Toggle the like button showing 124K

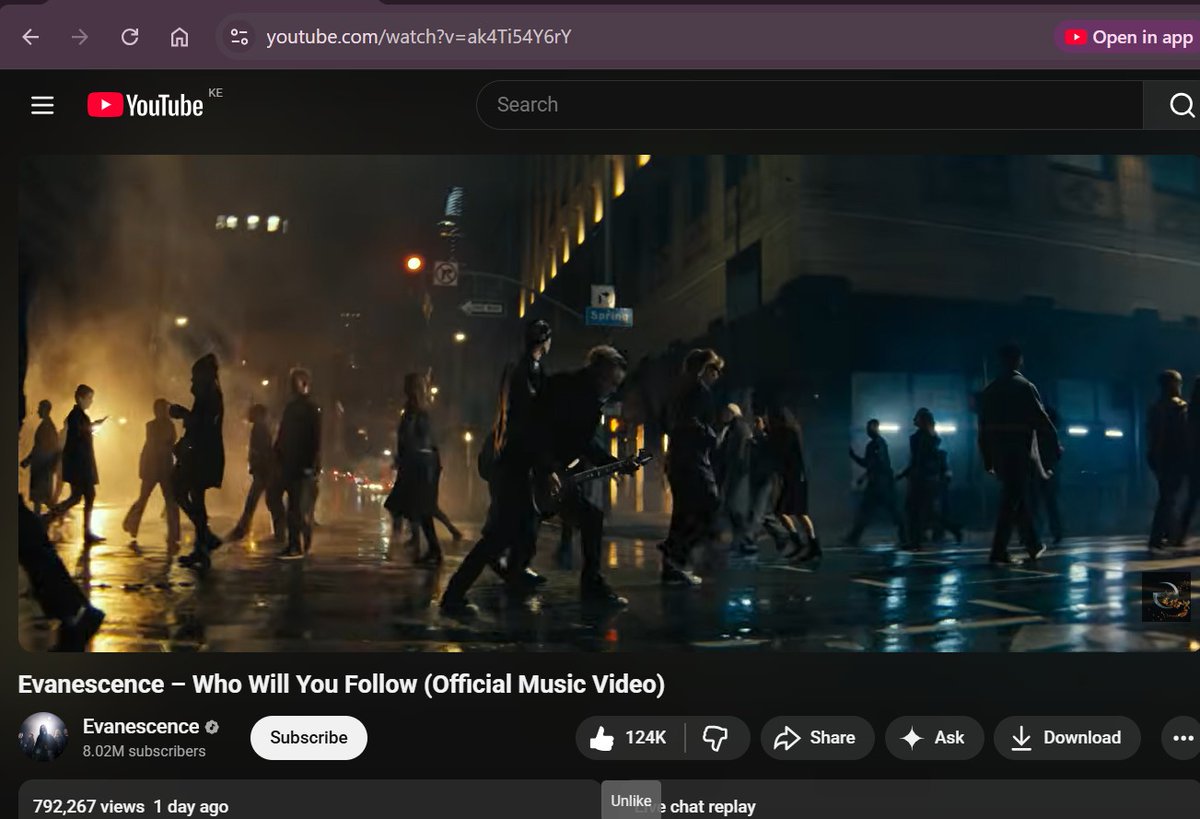click(x=630, y=738)
